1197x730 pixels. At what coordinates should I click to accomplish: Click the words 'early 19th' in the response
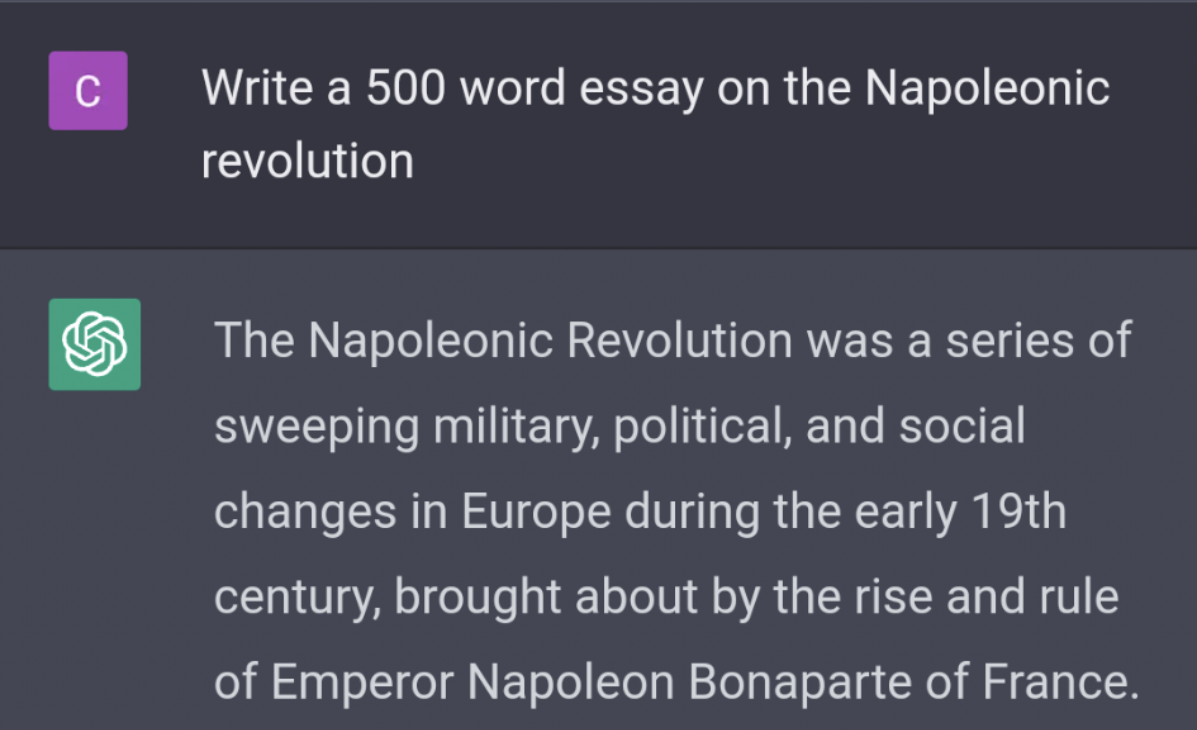pos(960,512)
